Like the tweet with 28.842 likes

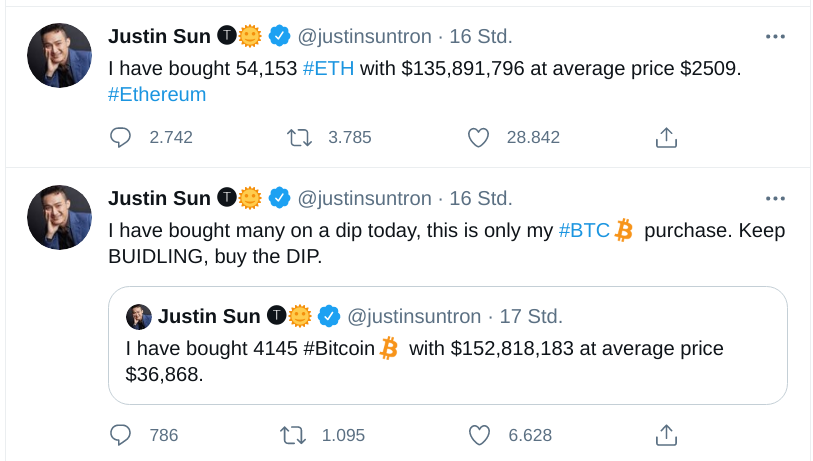pos(478,138)
